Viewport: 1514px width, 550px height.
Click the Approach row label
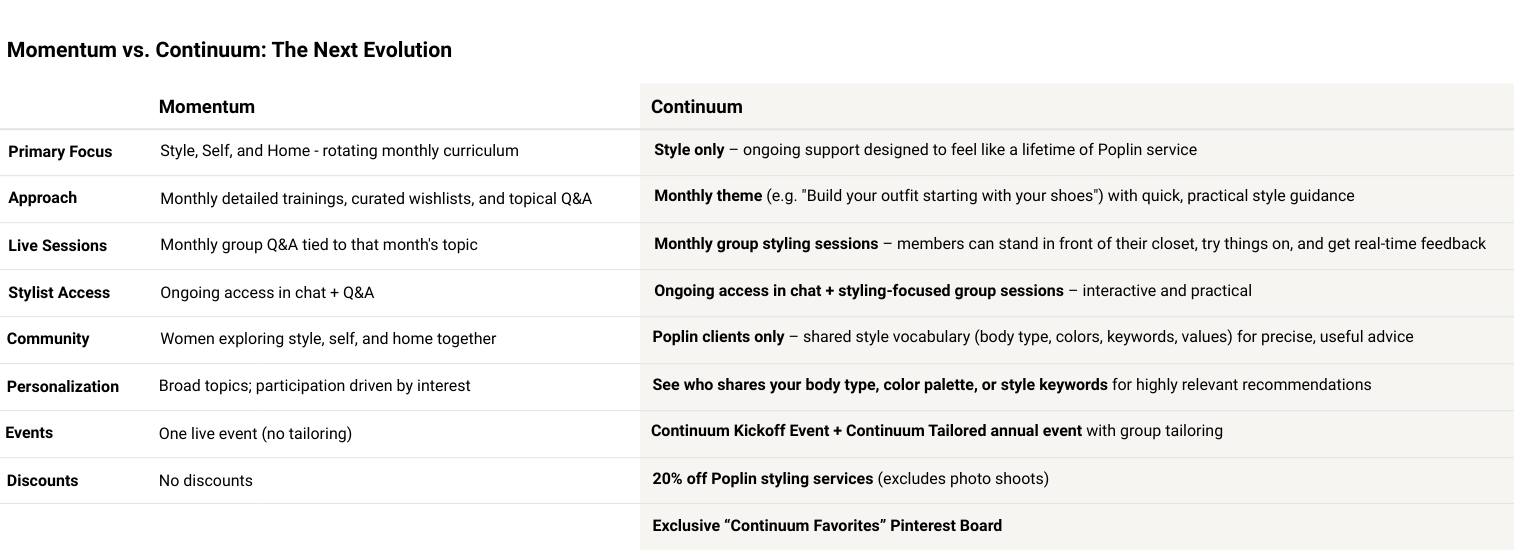click(42, 198)
